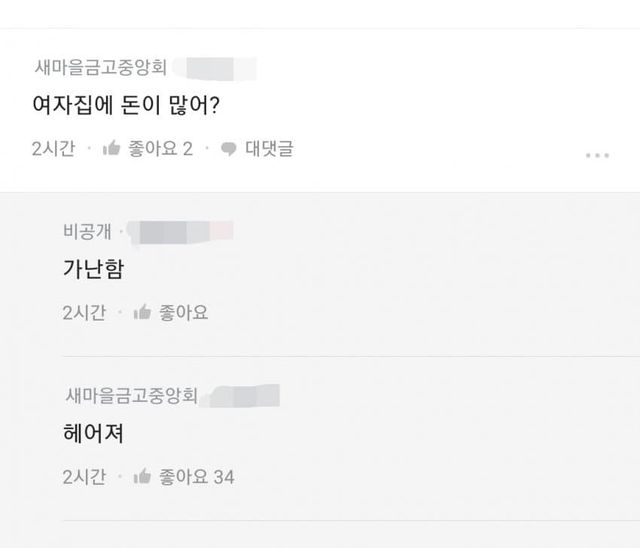Screen dimensions: 640x548
Task: Click "2시간" timestamp under the top comment
Action: click(53, 149)
